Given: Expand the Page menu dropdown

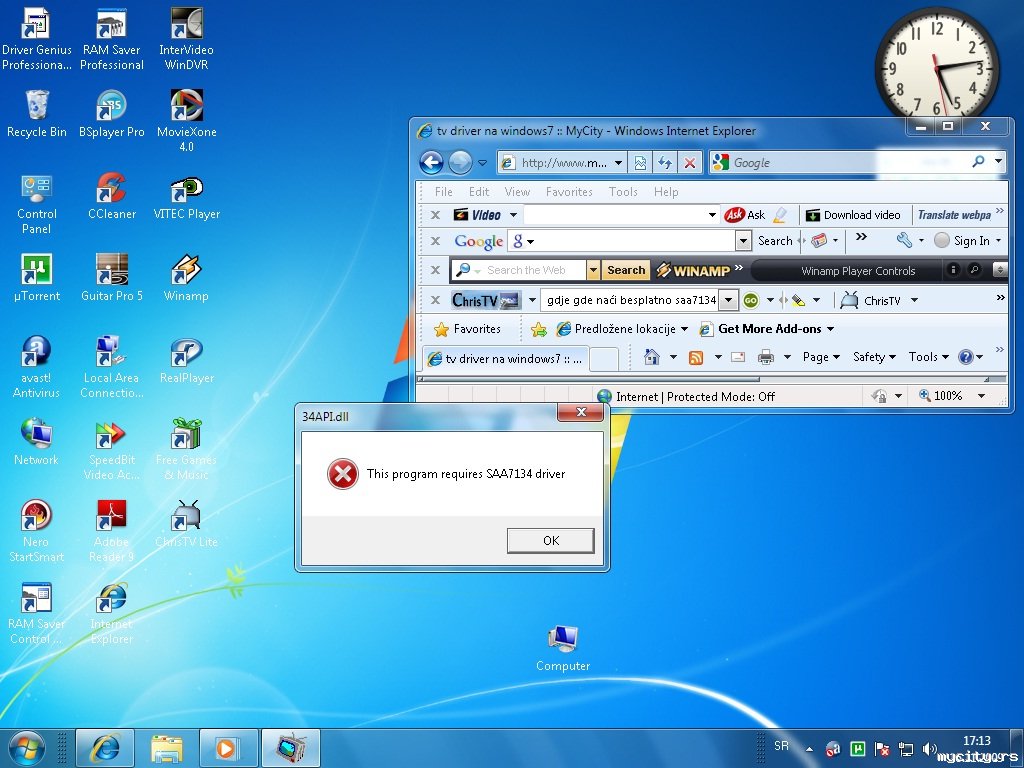Looking at the screenshot, I should (x=821, y=357).
